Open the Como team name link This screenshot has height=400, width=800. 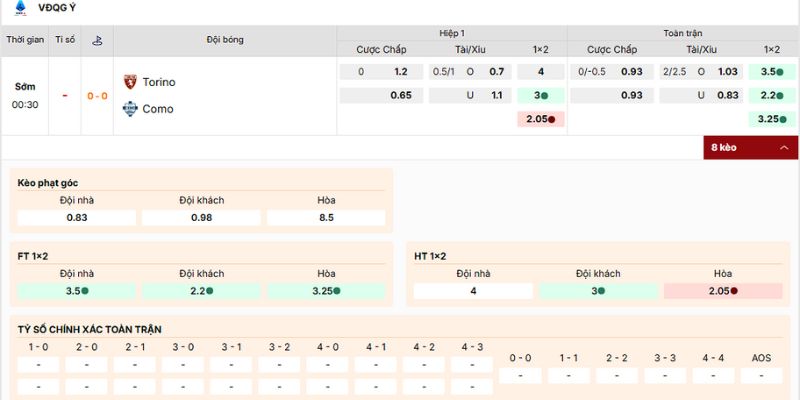point(158,109)
